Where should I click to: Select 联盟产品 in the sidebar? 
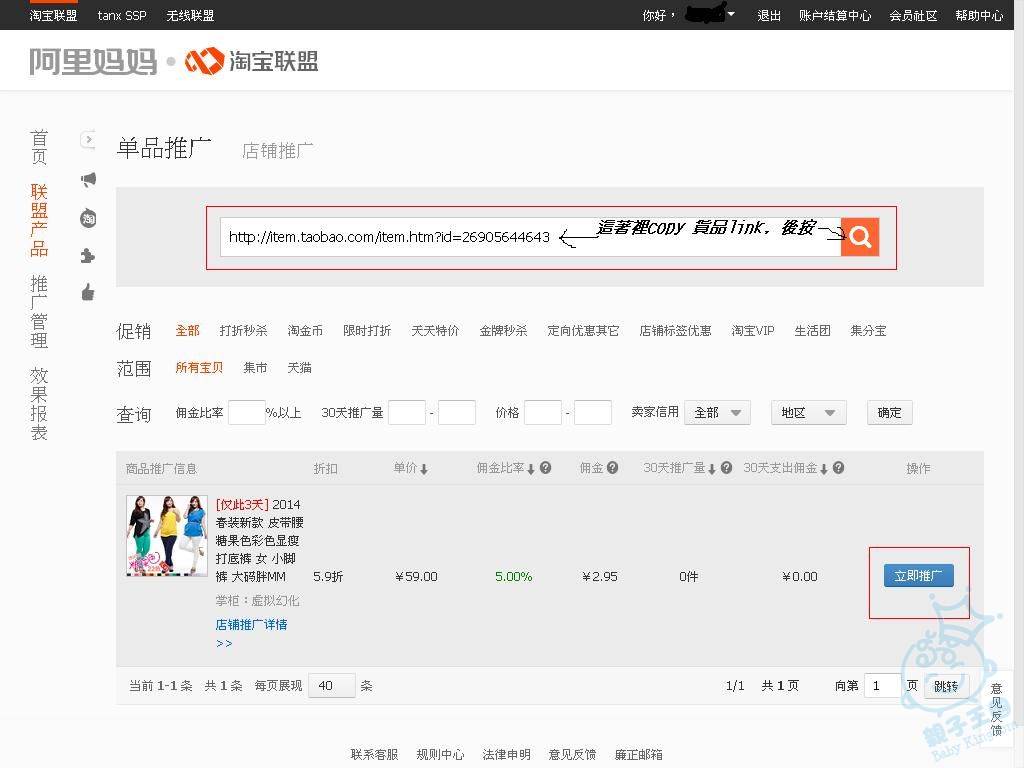[x=39, y=220]
